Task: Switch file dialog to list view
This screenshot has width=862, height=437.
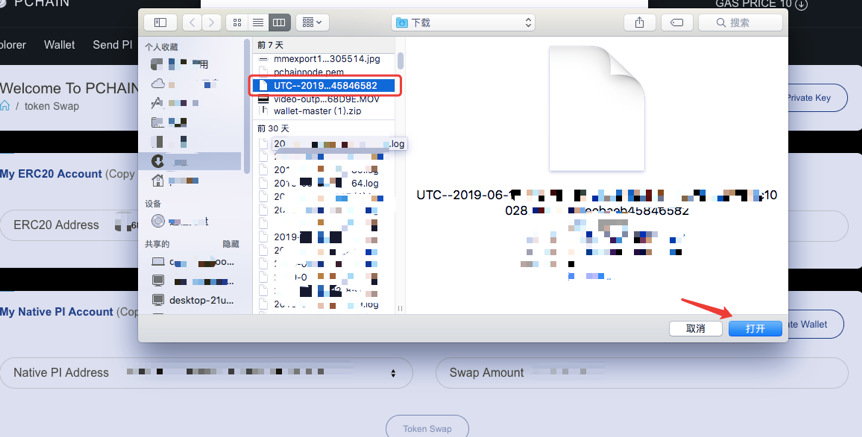Action: (x=258, y=23)
